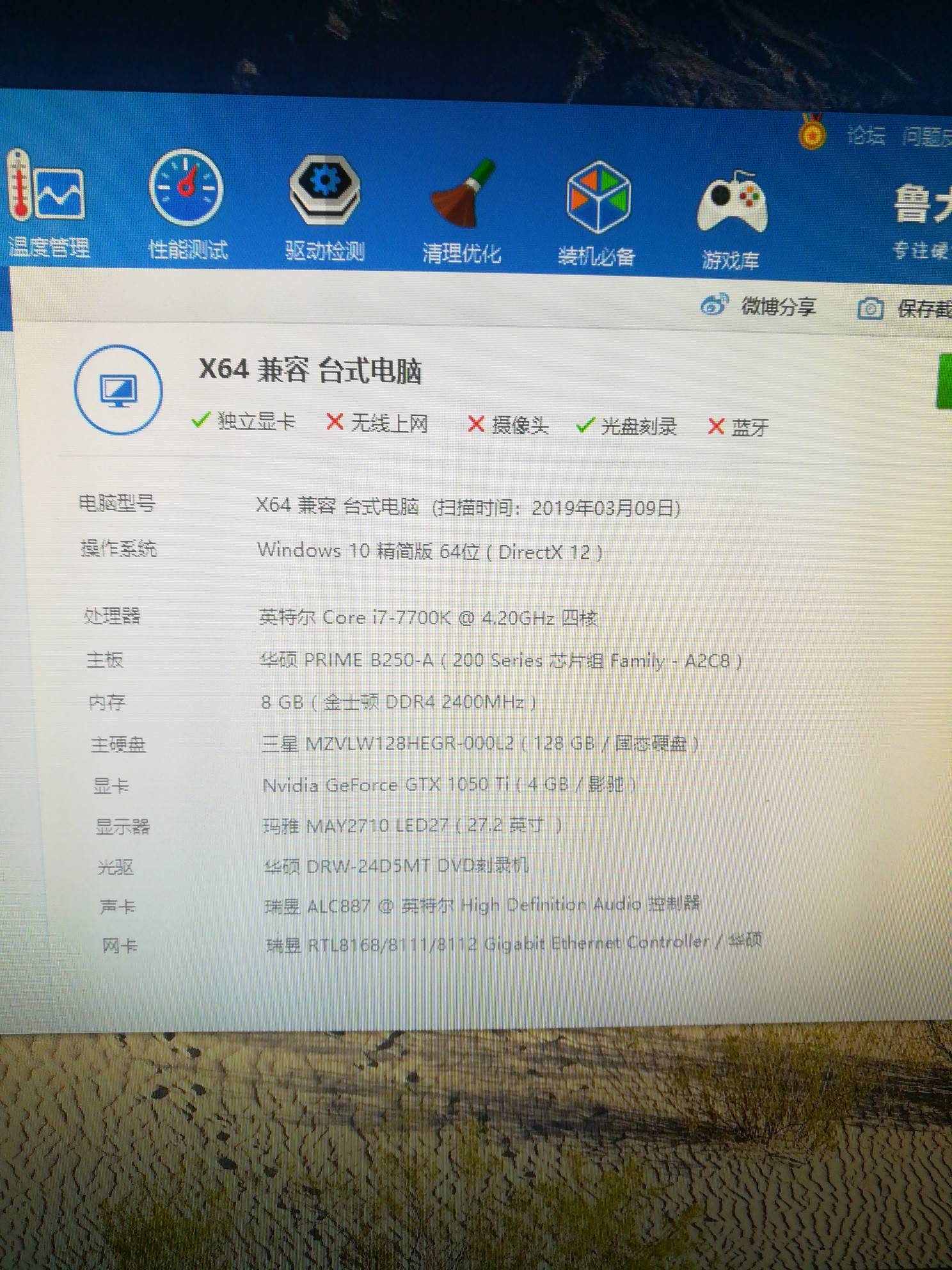Screen dimensions: 952x1270
Task: Click the 声卡 row label
Action: [x=118, y=906]
